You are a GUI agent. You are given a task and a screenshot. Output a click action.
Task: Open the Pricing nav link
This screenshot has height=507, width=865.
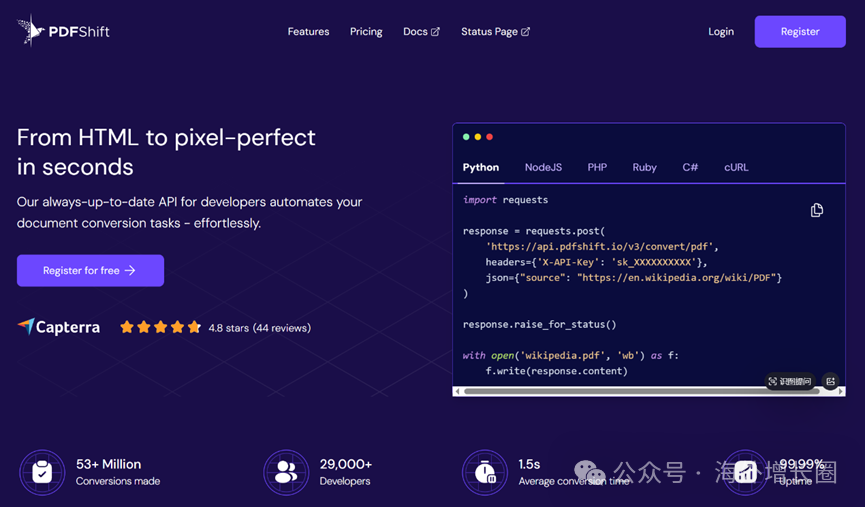pos(366,31)
